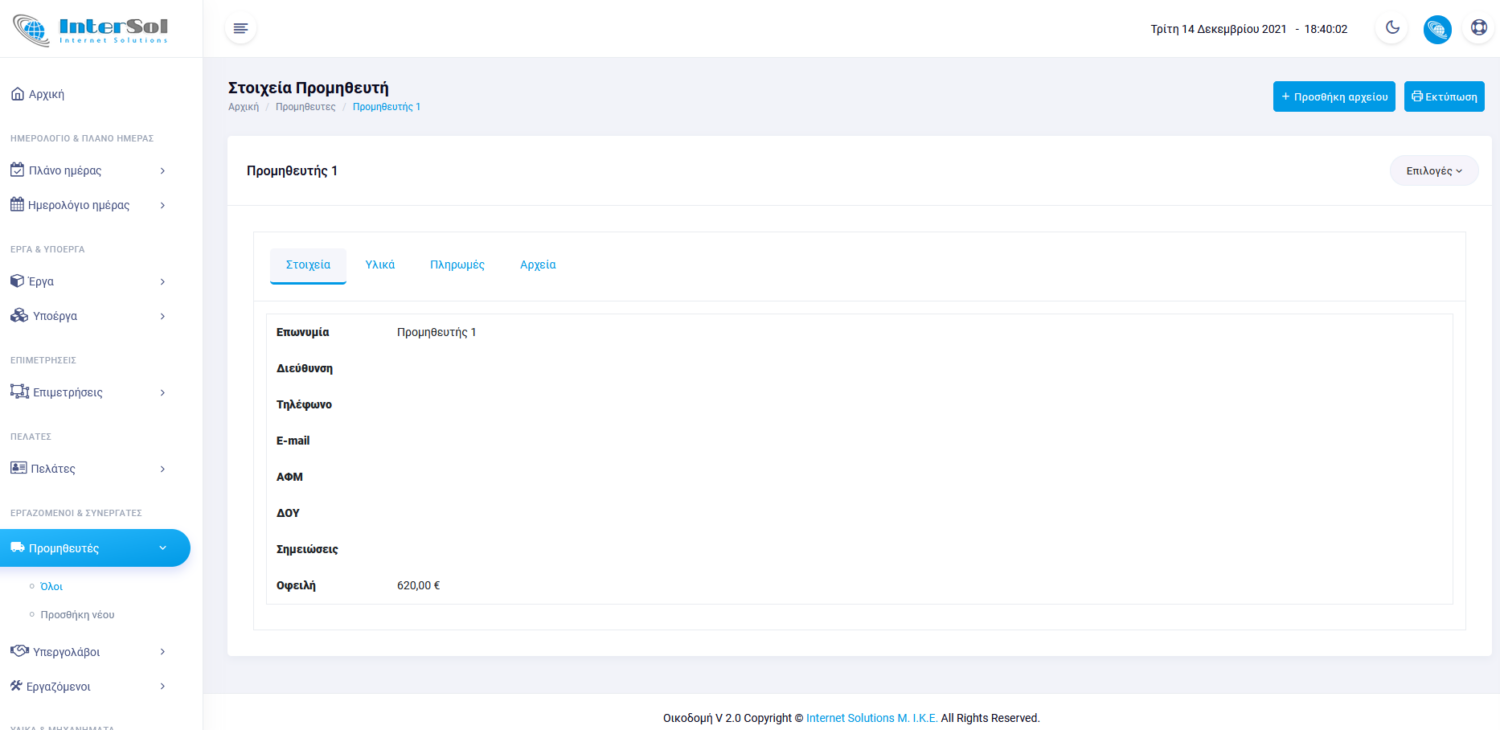
Task: Click the Υπεργολάβοι handshake icon
Action: [18, 651]
